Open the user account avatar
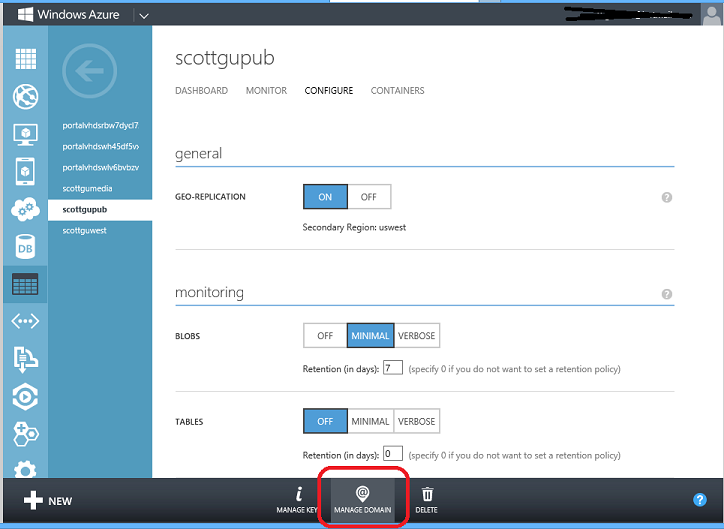 point(712,14)
